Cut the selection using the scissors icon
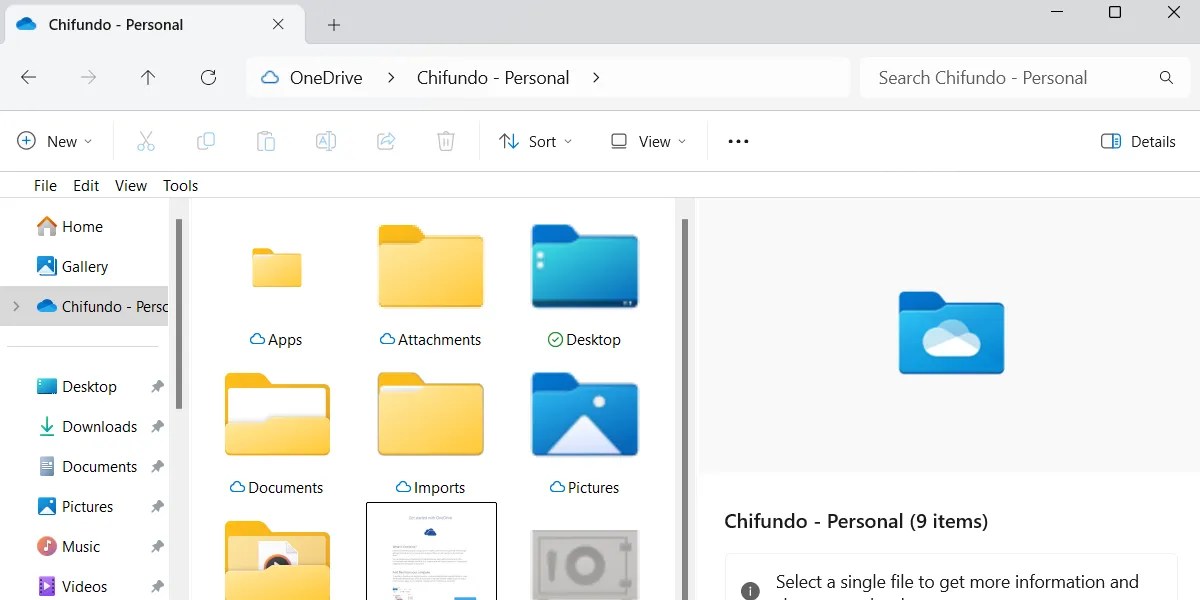 pyautogui.click(x=146, y=141)
